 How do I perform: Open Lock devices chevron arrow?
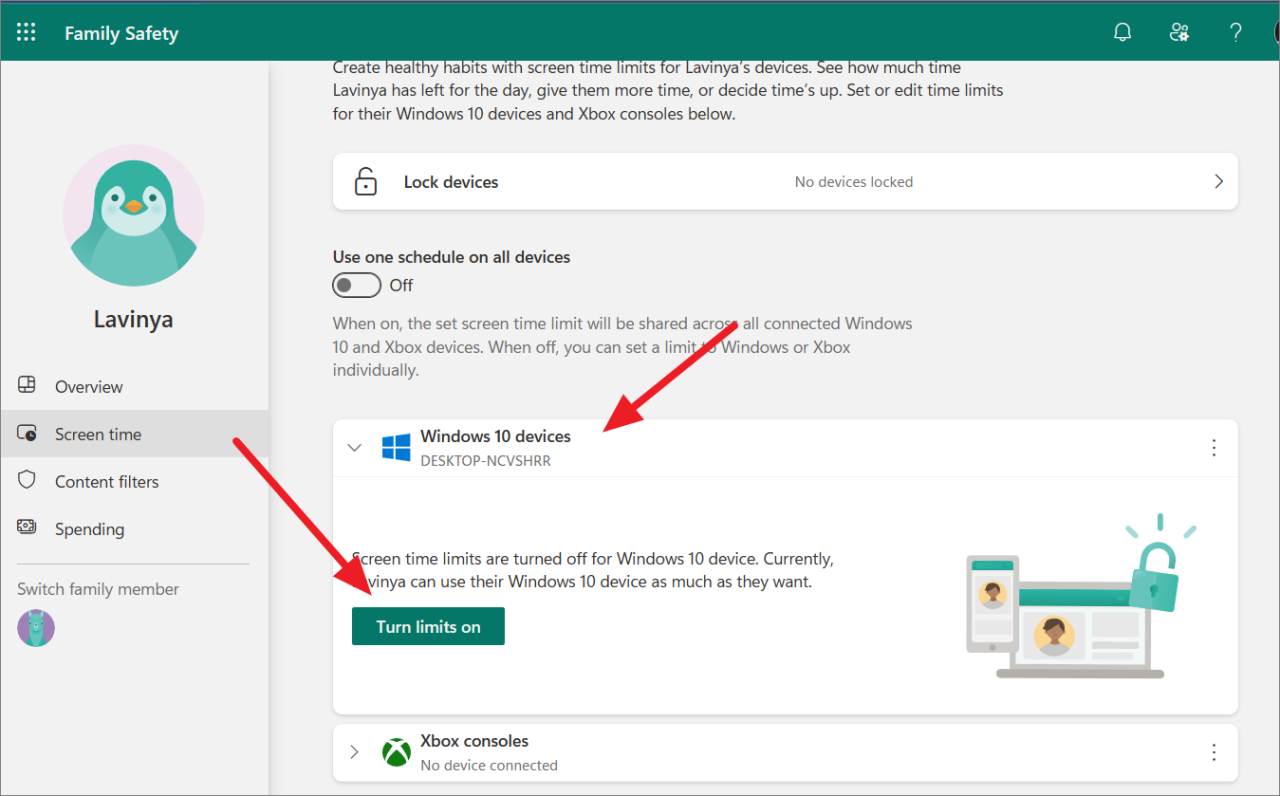(1219, 181)
